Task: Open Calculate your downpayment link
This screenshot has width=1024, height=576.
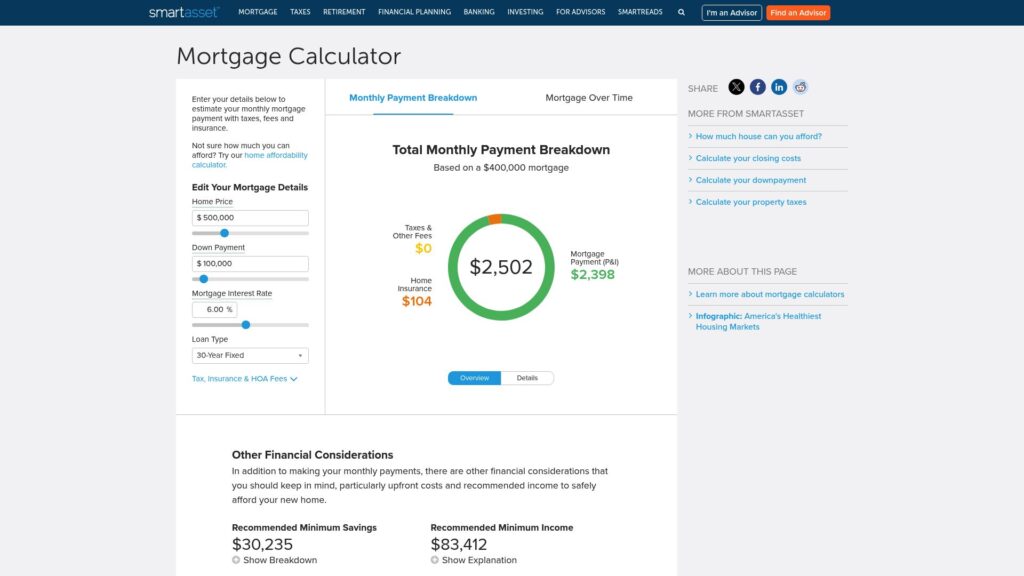Action: 750,180
